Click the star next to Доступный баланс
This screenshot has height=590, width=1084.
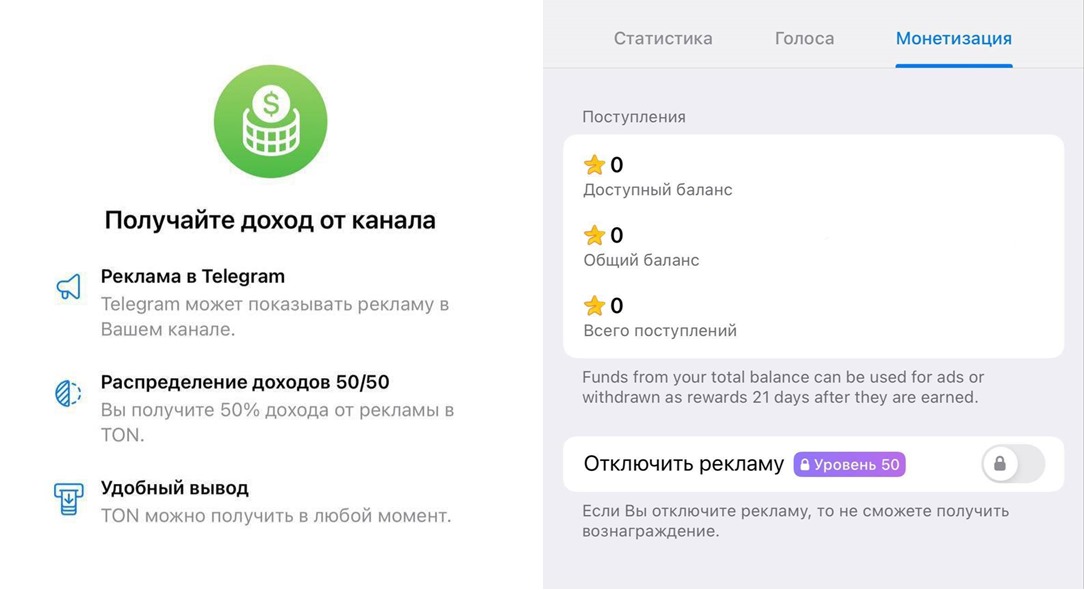pyautogui.click(x=594, y=165)
